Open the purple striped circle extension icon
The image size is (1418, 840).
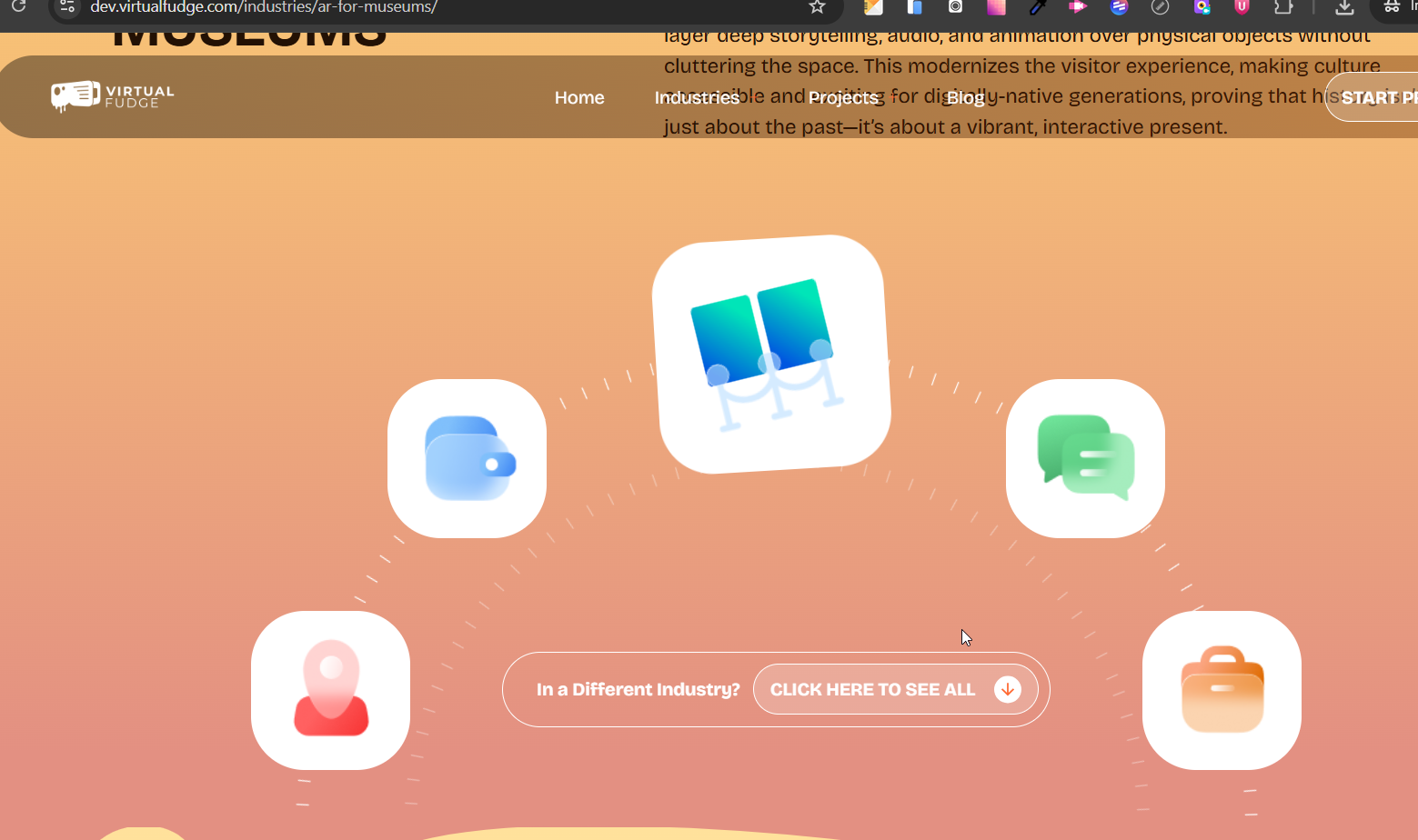coord(1119,6)
